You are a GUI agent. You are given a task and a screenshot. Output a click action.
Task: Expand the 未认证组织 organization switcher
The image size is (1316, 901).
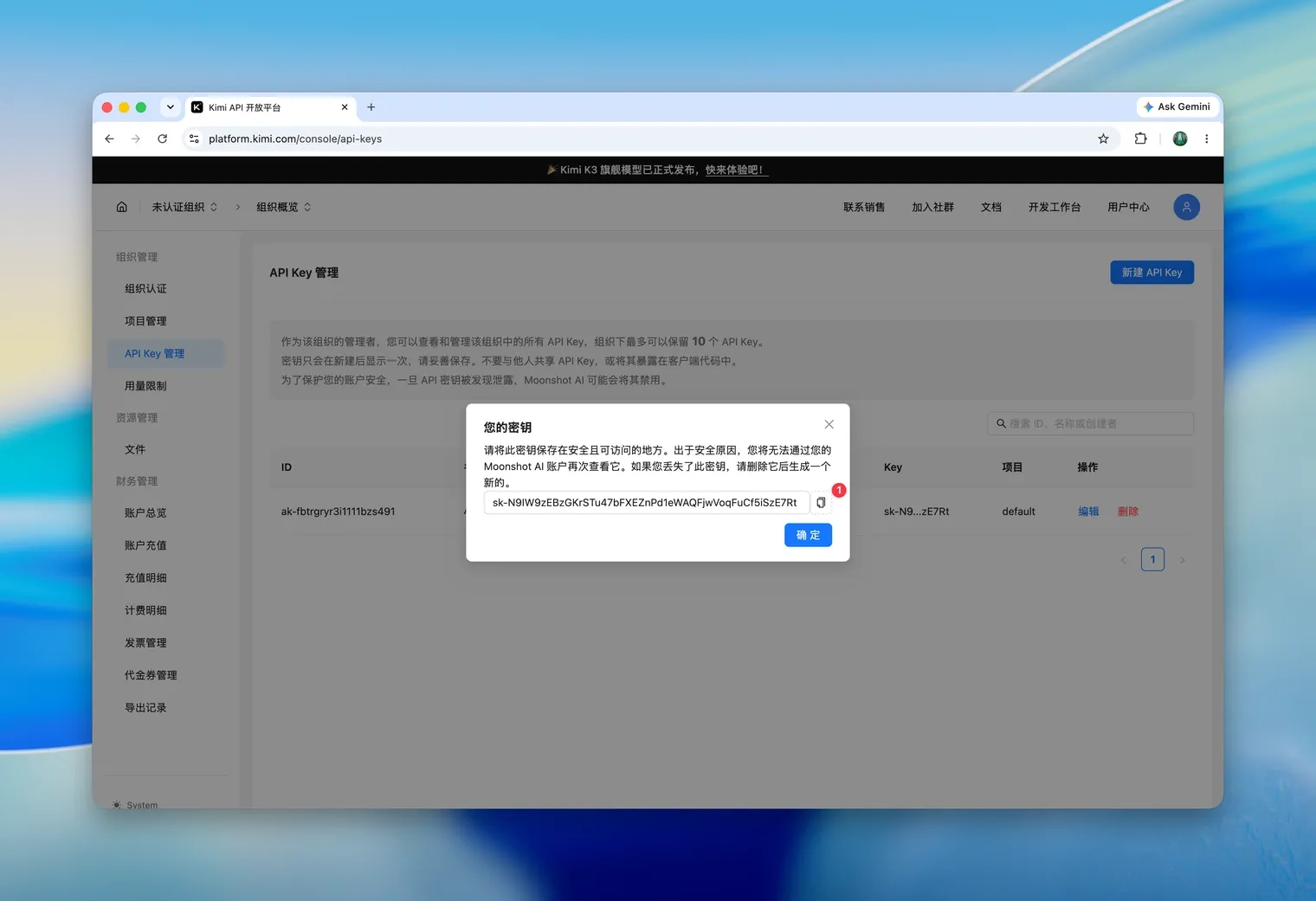184,207
